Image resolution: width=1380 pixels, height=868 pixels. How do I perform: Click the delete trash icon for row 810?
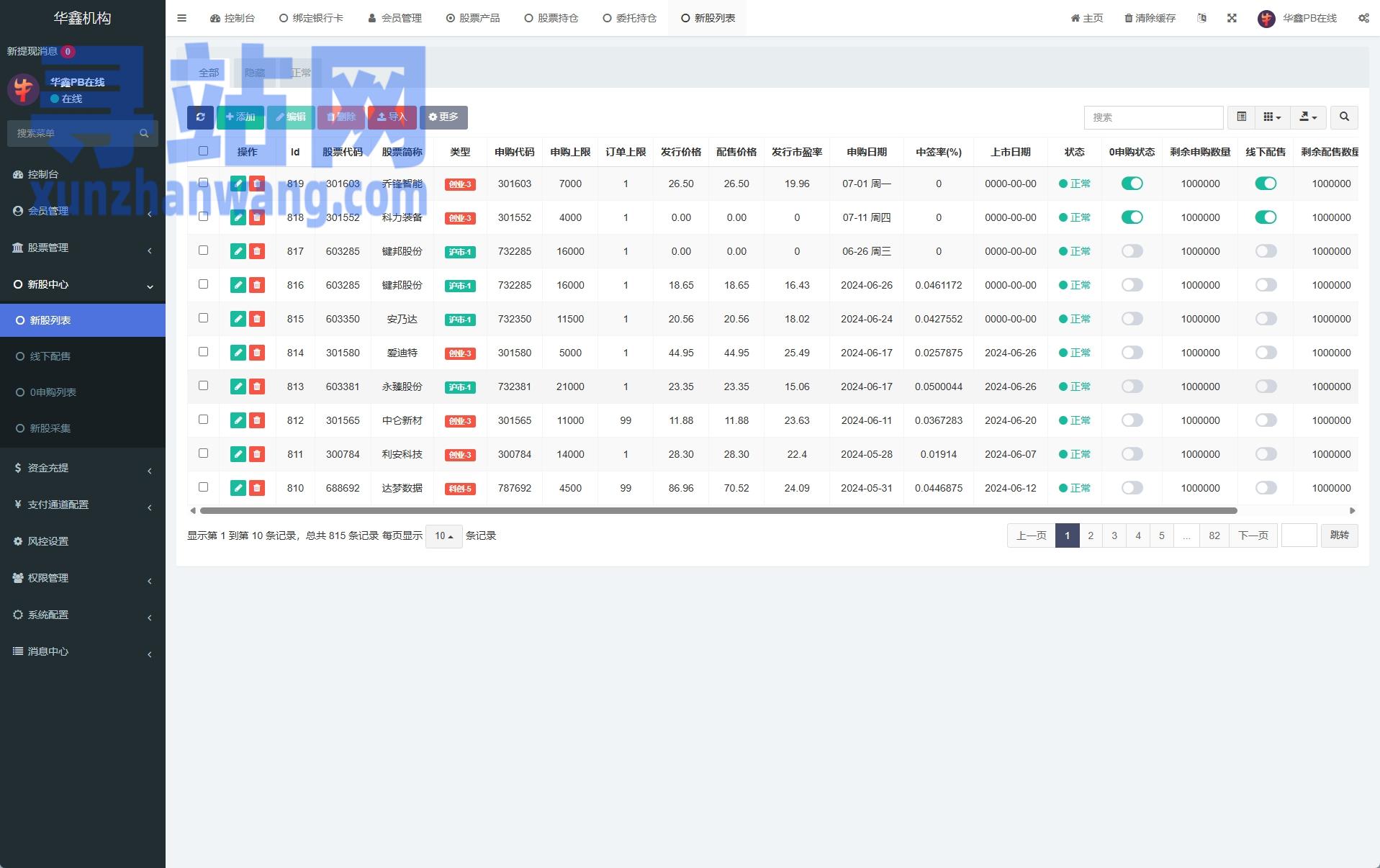coord(257,488)
